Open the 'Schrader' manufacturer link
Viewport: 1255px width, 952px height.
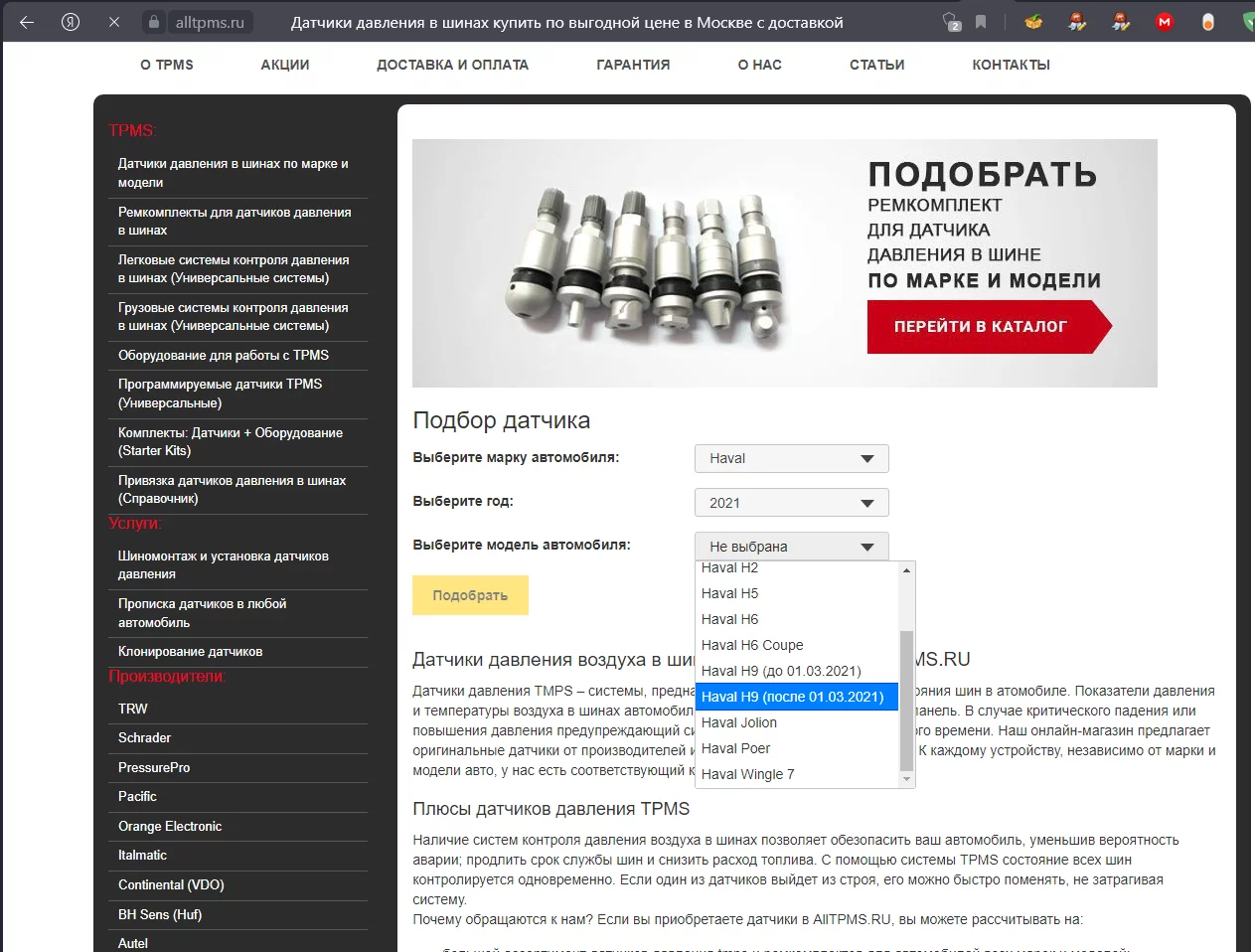click(x=145, y=737)
